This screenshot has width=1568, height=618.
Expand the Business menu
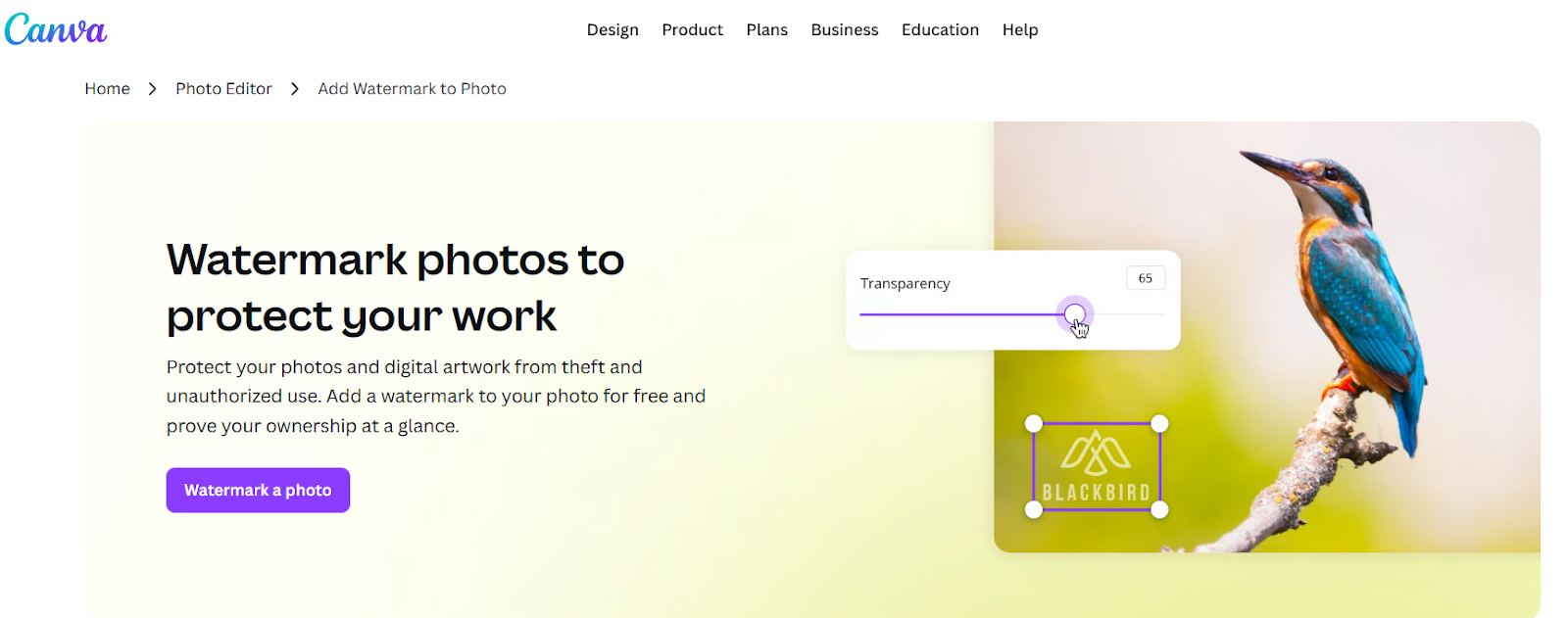pos(844,30)
